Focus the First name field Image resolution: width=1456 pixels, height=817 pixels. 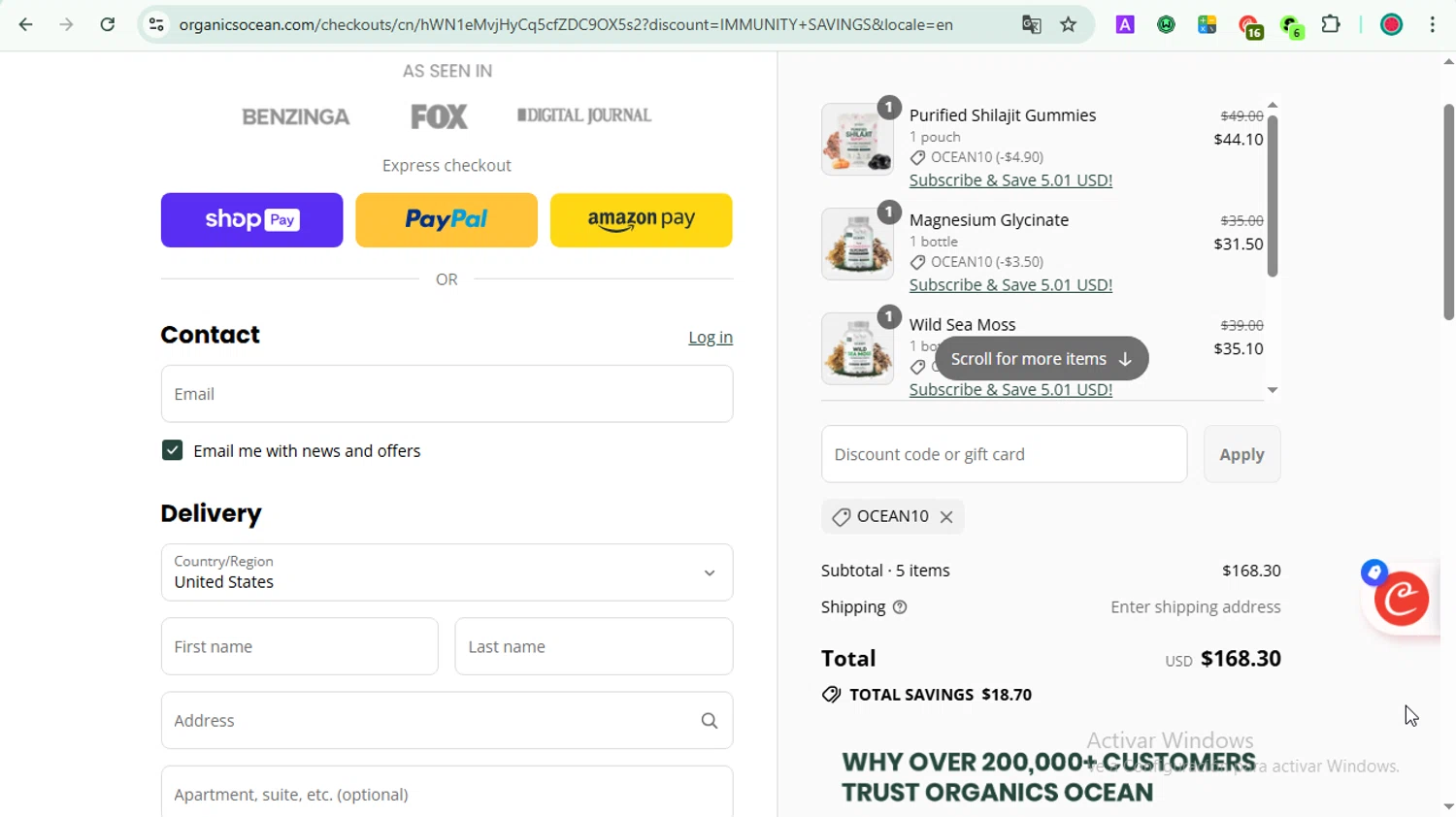pyautogui.click(x=299, y=646)
